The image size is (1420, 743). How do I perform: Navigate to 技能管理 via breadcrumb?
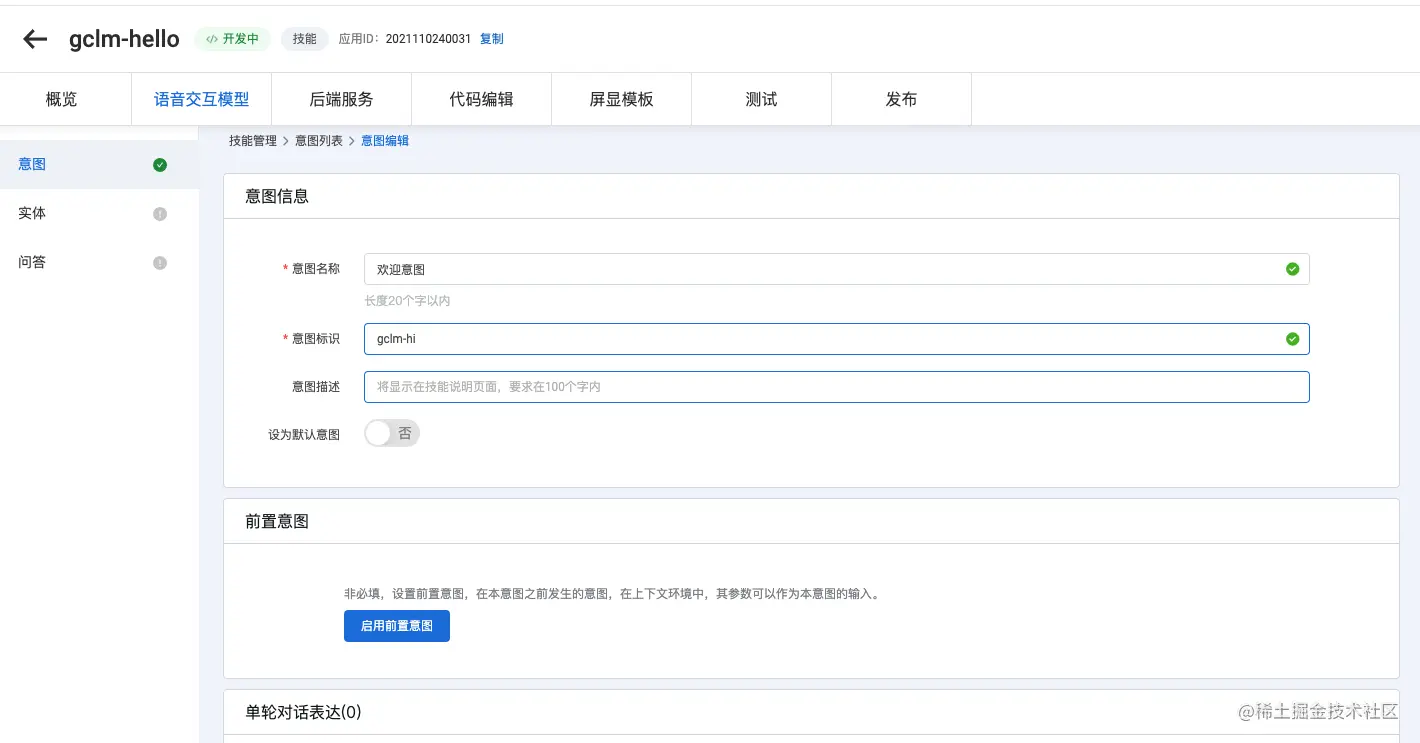[253, 140]
